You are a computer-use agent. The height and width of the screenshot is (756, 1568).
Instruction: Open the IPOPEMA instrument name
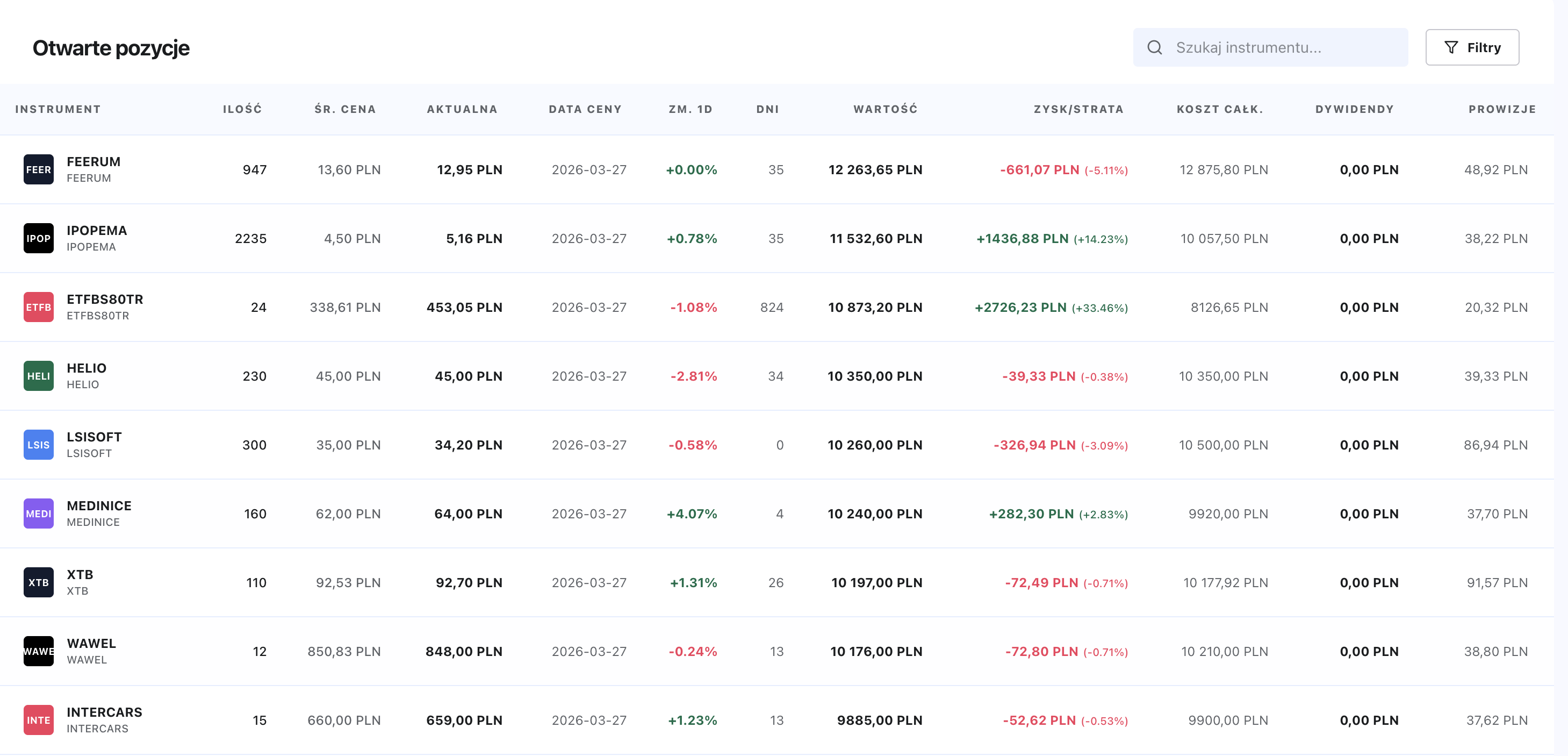(97, 231)
